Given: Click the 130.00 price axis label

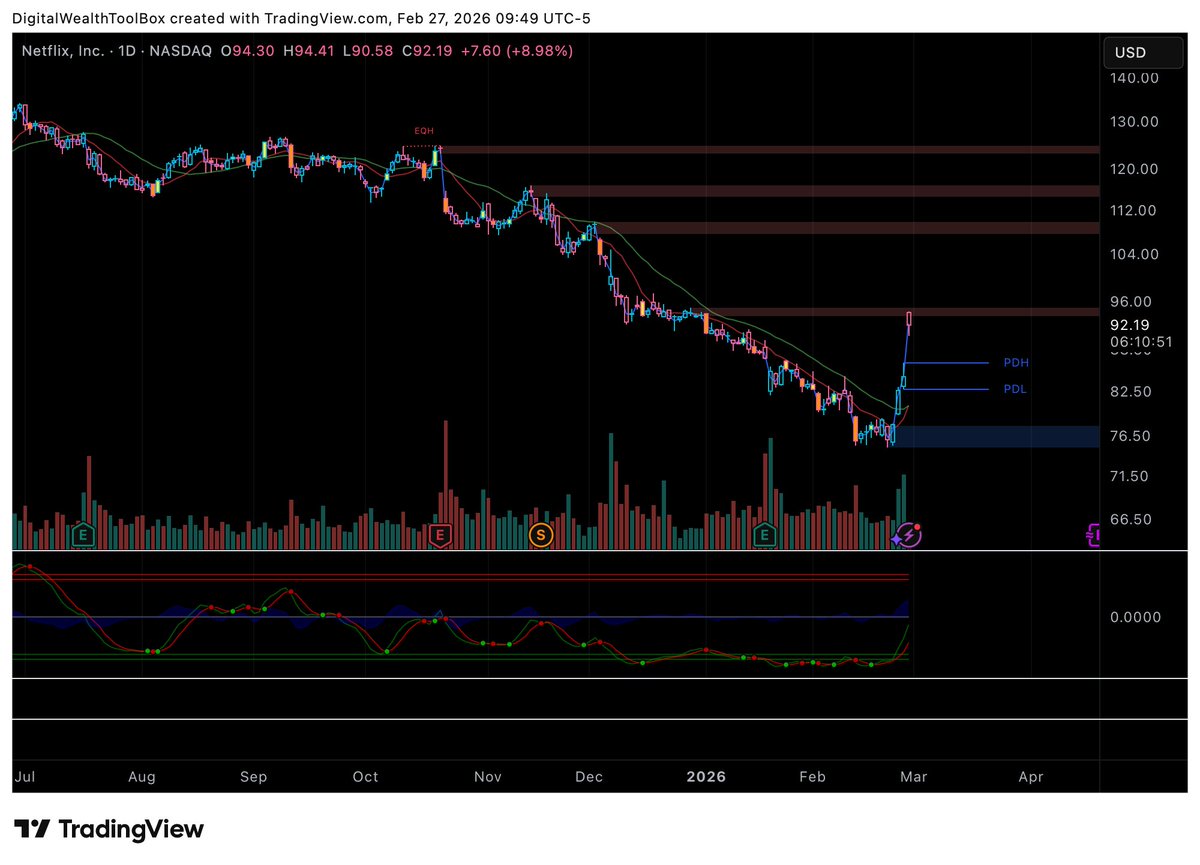Looking at the screenshot, I should coord(1134,122).
